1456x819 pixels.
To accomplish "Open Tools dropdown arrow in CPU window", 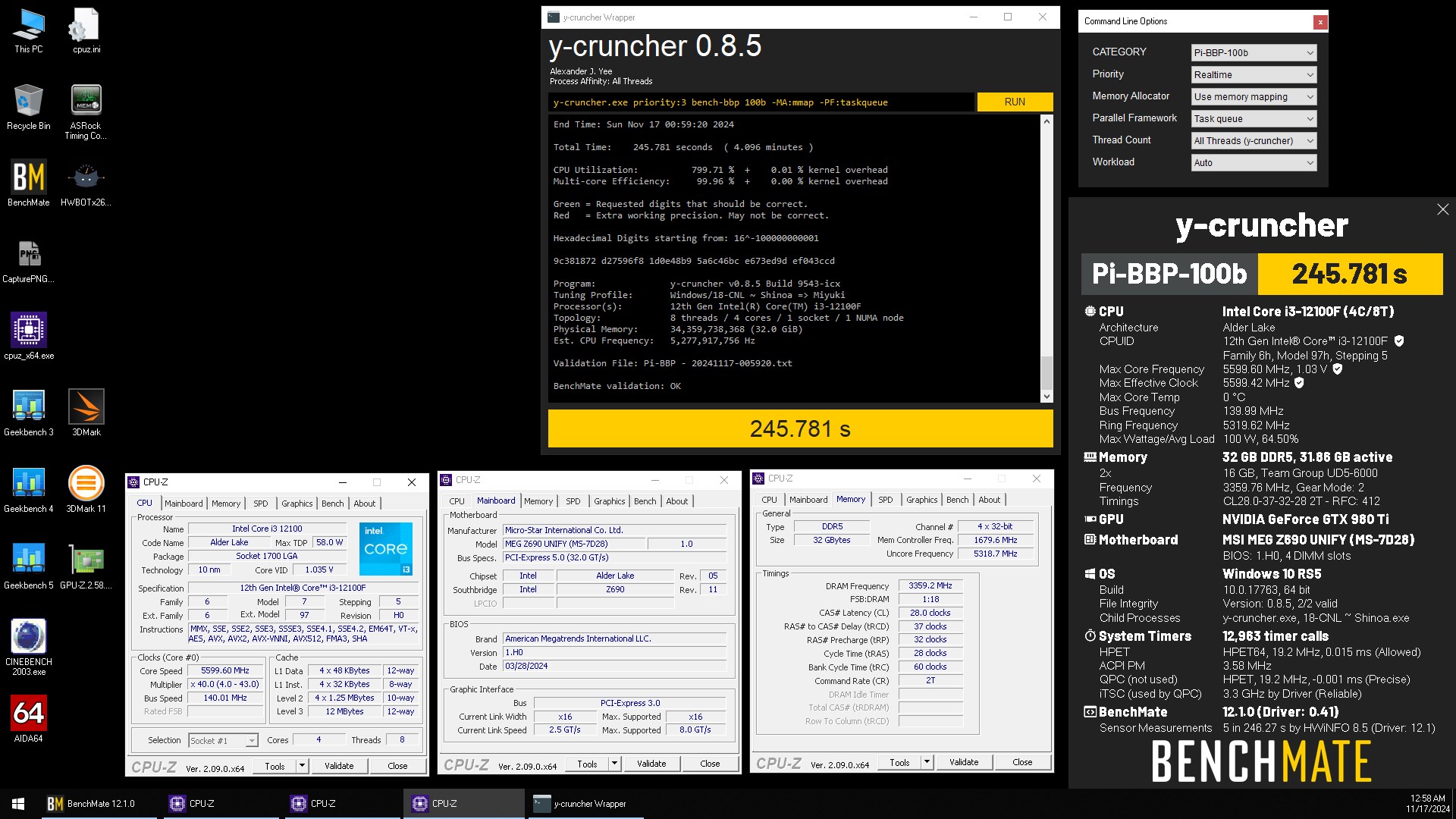I will [x=302, y=766].
